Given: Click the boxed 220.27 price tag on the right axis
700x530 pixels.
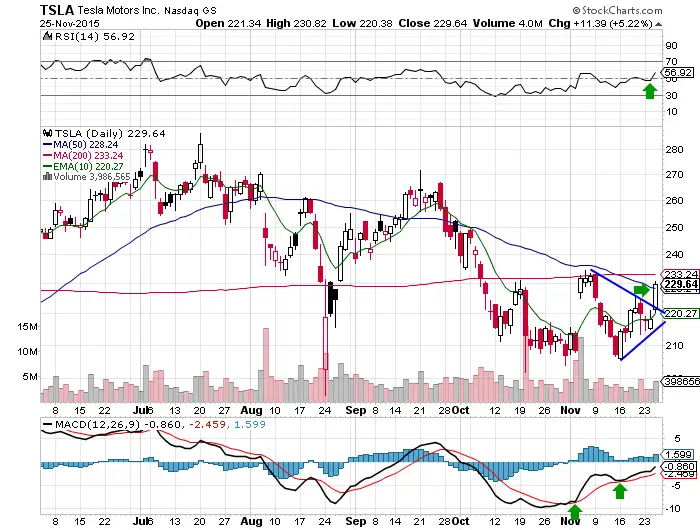Looking at the screenshot, I should point(680,313).
